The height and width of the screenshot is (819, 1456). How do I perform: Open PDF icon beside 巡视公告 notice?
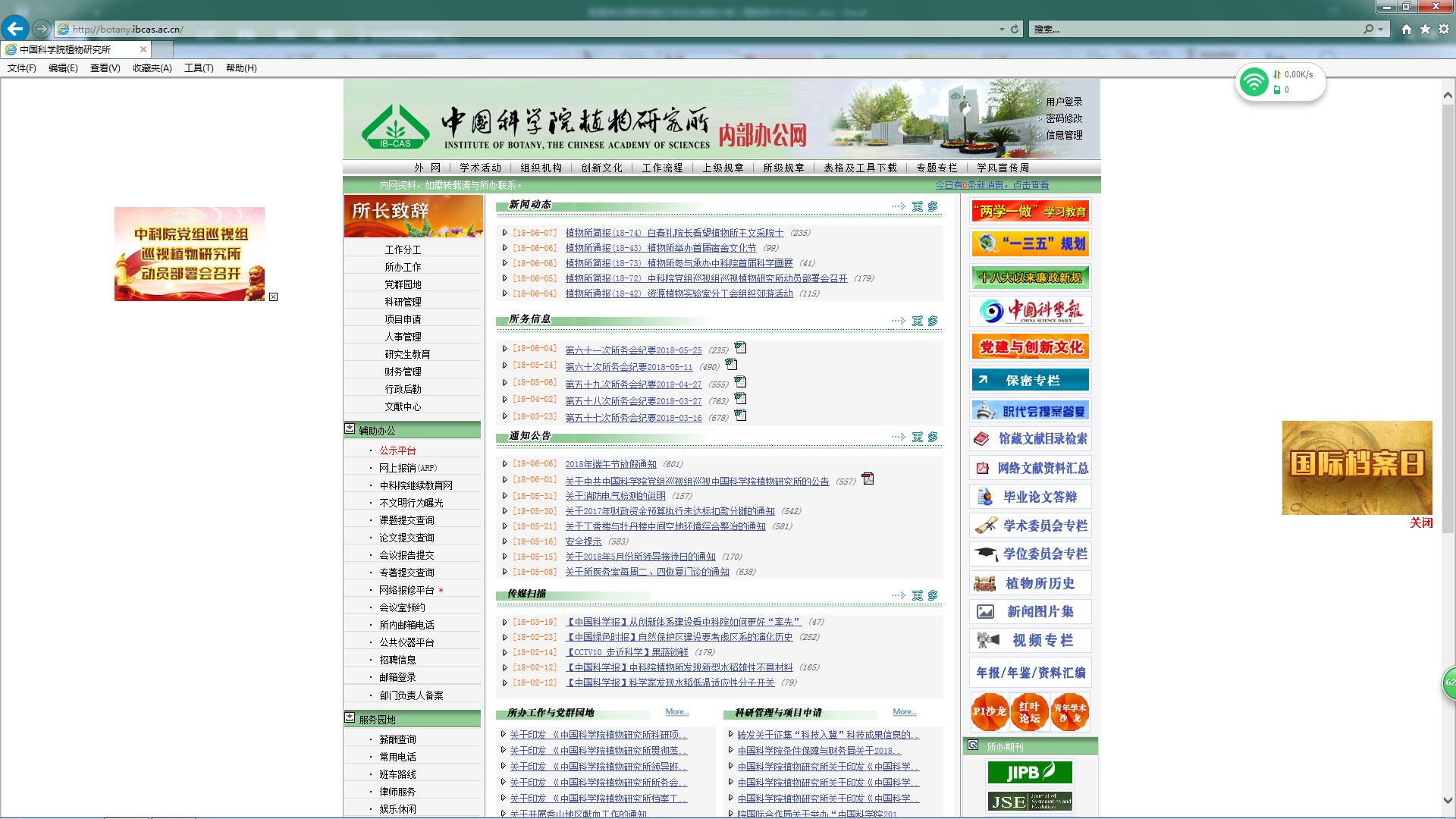tap(868, 479)
